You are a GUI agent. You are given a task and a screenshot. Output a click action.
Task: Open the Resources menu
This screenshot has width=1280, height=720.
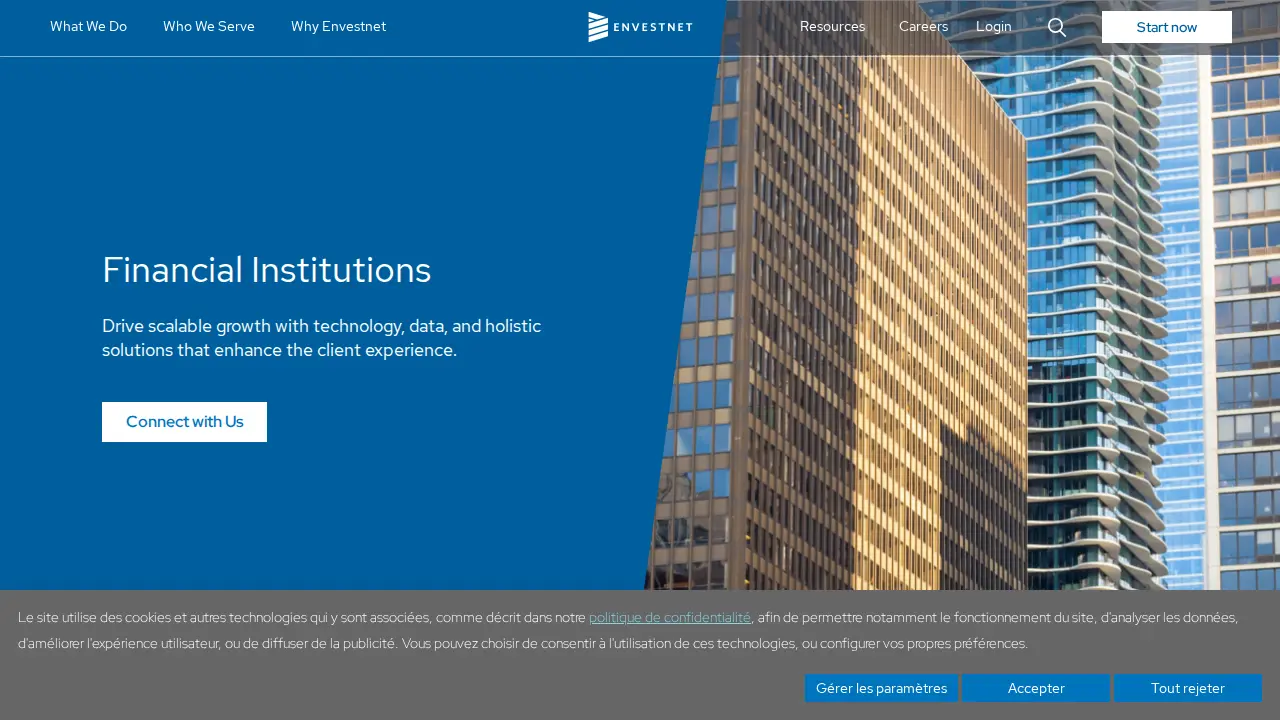832,27
